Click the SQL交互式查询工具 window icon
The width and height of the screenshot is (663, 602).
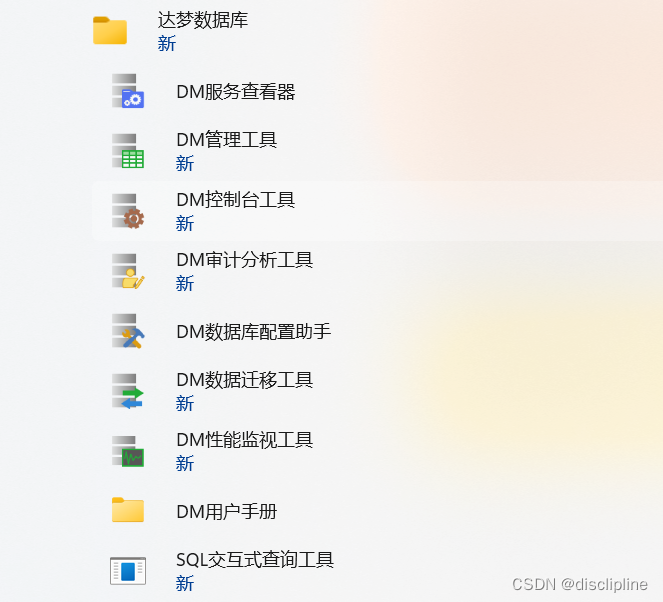click(128, 571)
